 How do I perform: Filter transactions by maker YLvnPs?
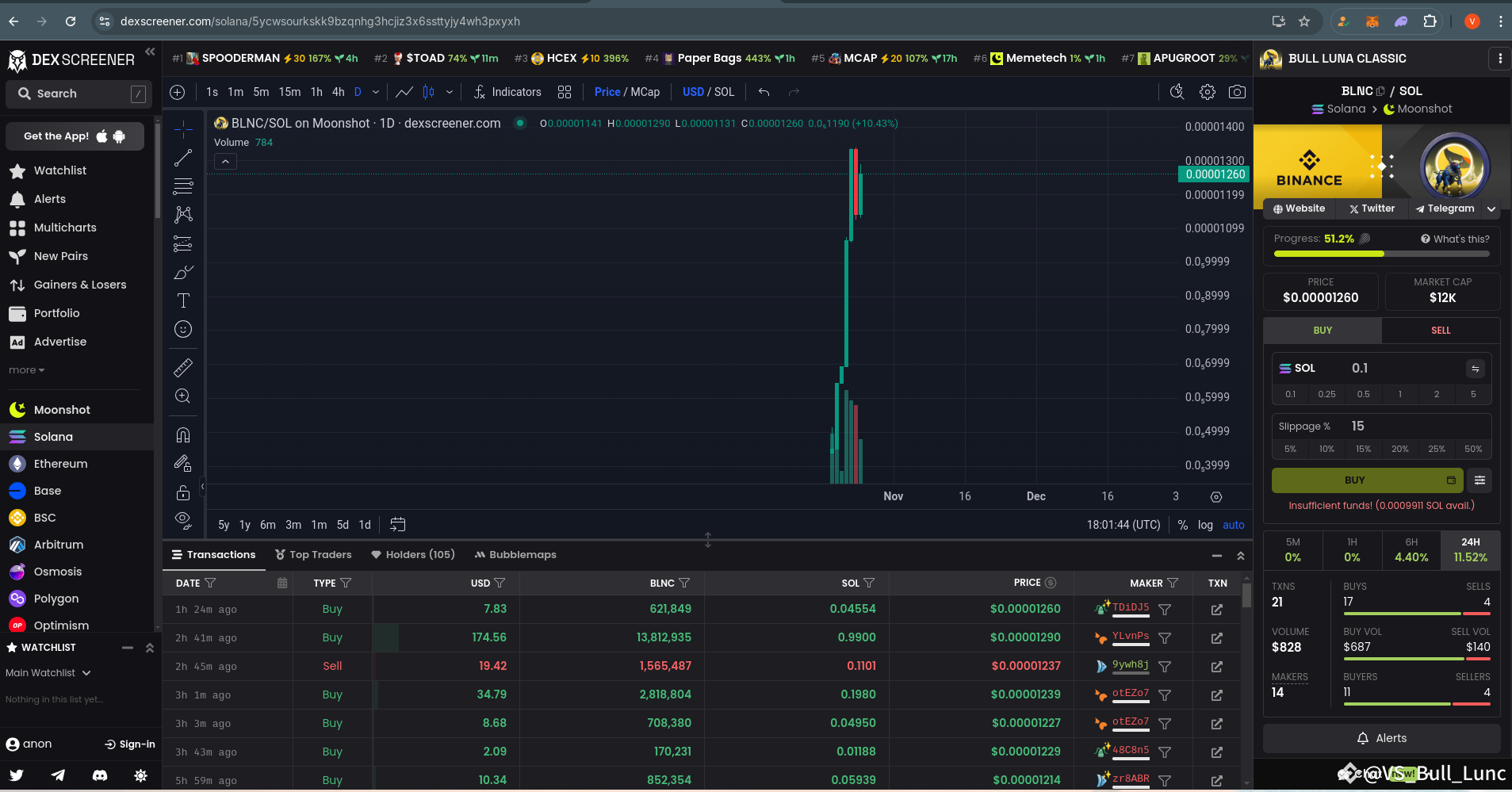(x=1165, y=638)
